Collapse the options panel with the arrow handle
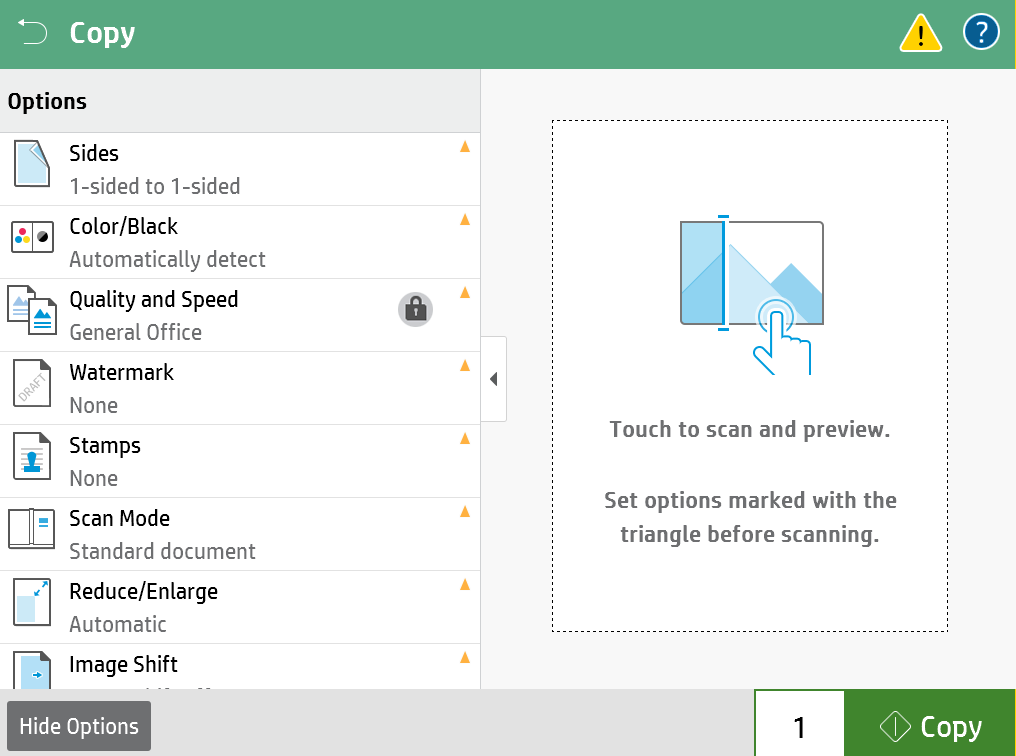This screenshot has height=756, width=1016. (x=493, y=379)
